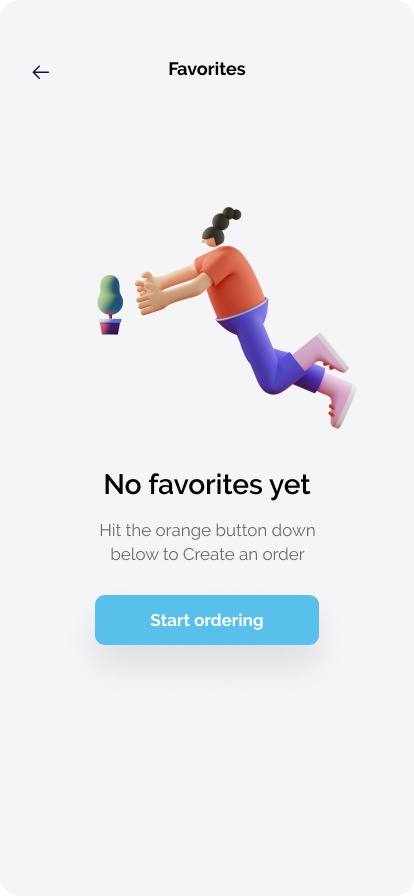The width and height of the screenshot is (414, 896).
Task: Click the character's purple pants
Action: point(269,349)
